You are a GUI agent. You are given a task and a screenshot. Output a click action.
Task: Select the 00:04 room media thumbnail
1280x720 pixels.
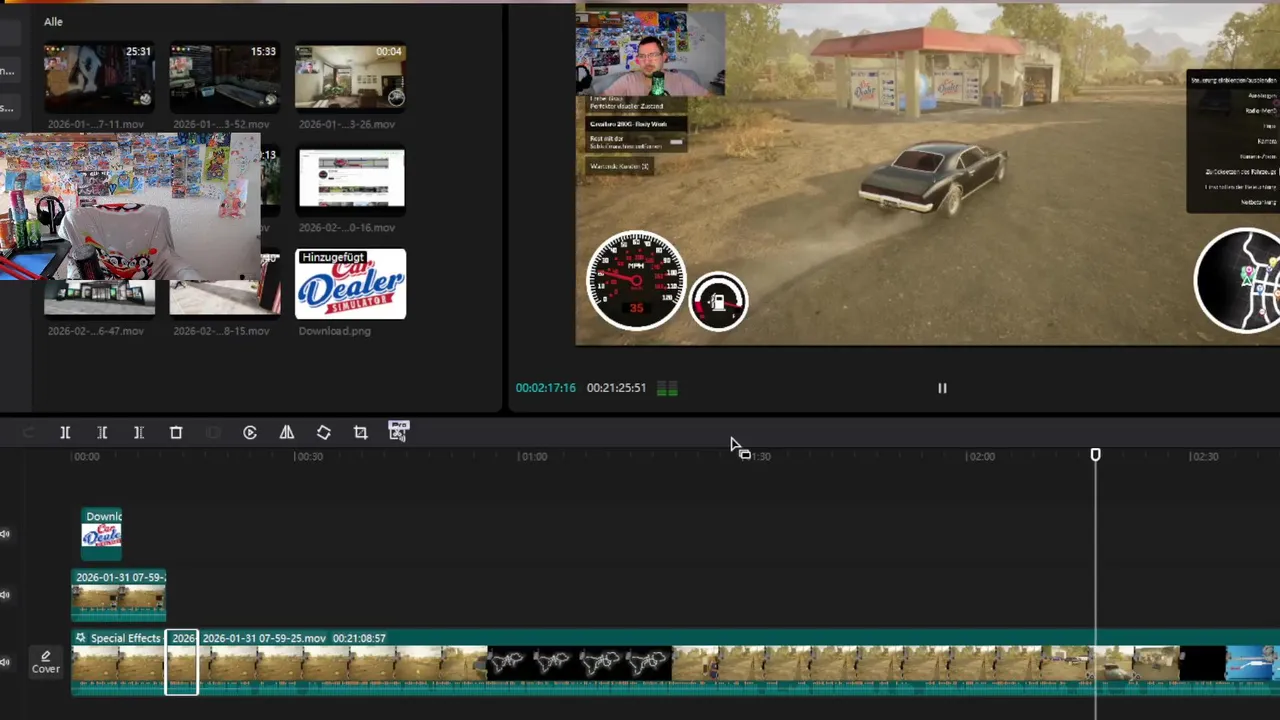pyautogui.click(x=350, y=76)
